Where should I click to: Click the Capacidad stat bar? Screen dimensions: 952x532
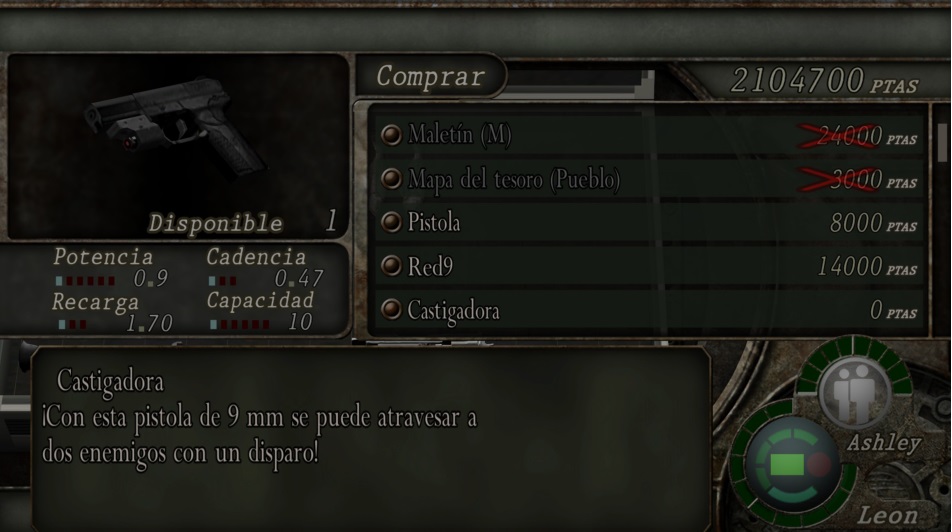pos(240,325)
